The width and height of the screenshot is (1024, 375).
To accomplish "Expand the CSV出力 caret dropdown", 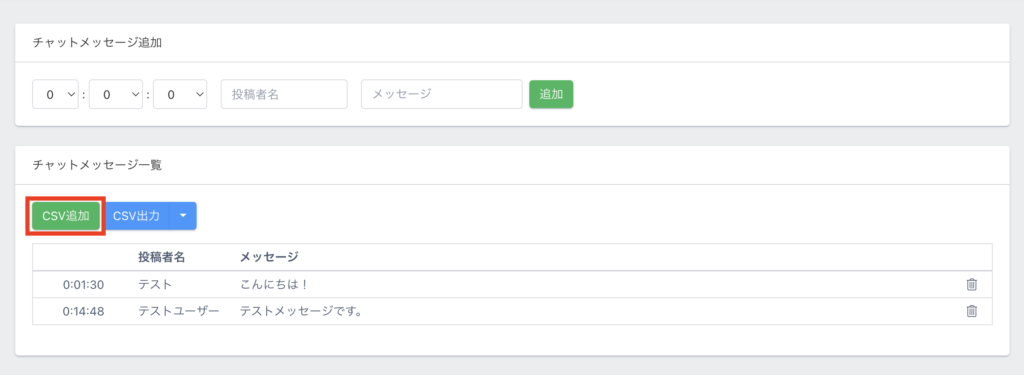I will [x=183, y=216].
